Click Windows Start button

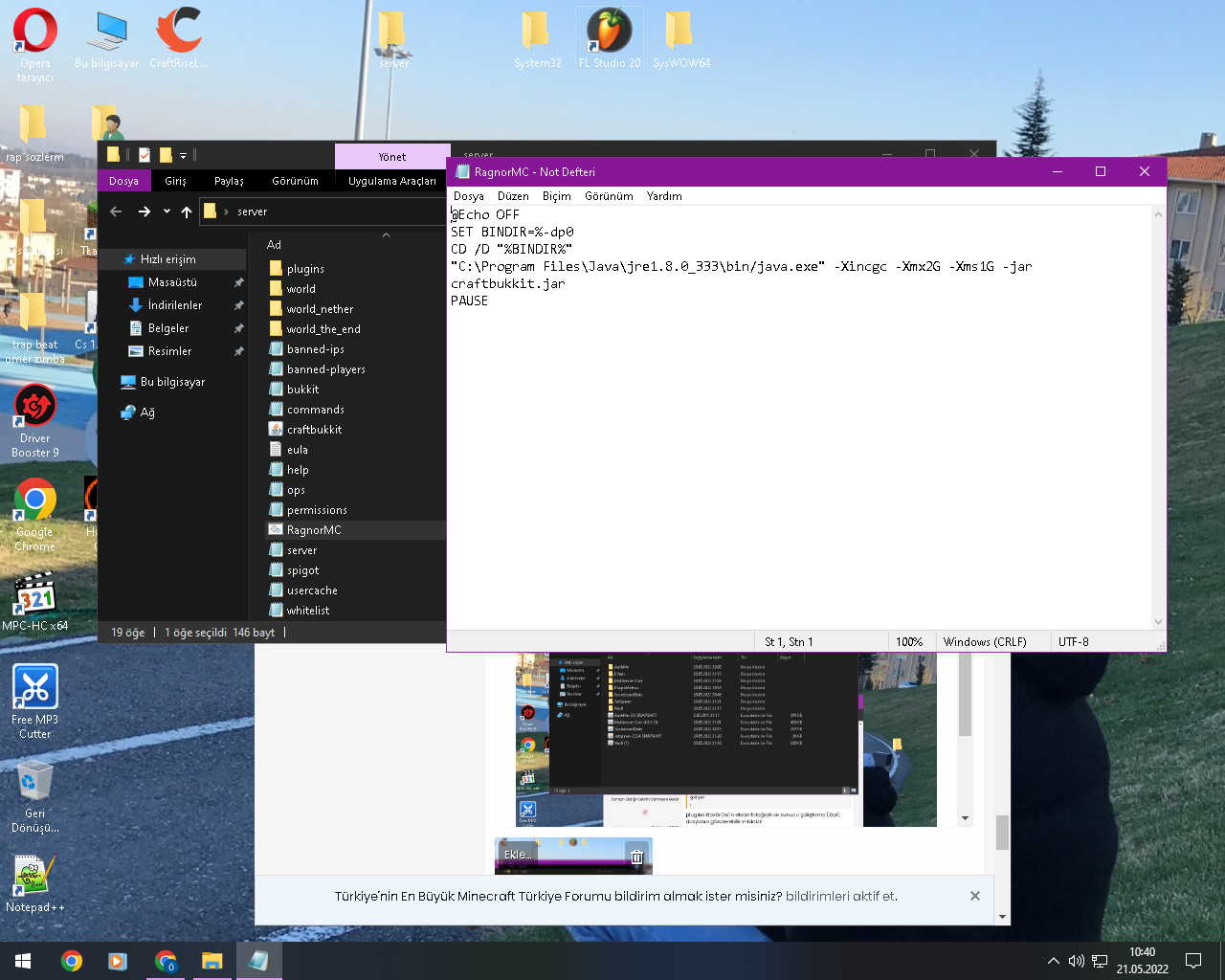click(x=23, y=961)
